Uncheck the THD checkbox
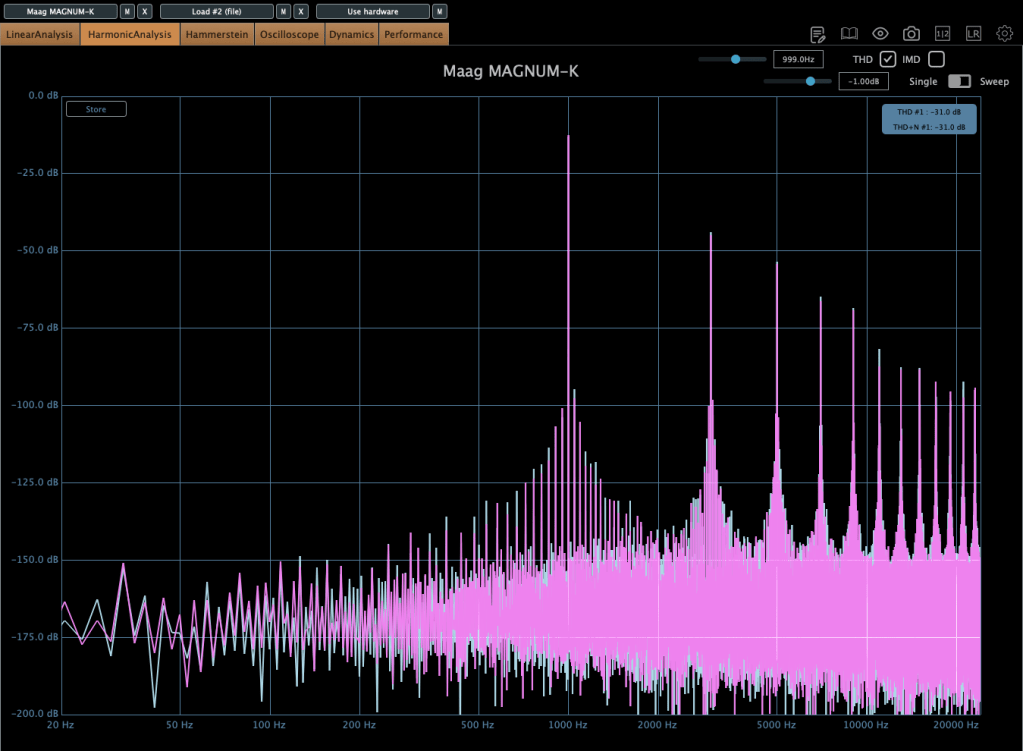 (887, 59)
